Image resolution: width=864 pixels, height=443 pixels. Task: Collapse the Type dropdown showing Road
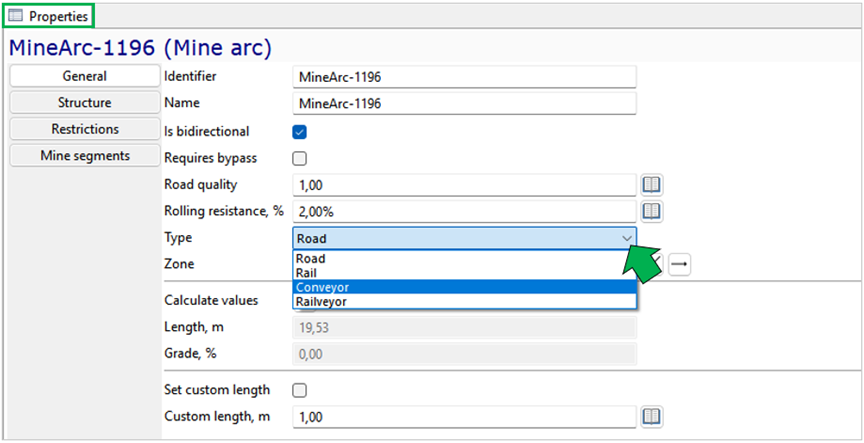pos(464,238)
